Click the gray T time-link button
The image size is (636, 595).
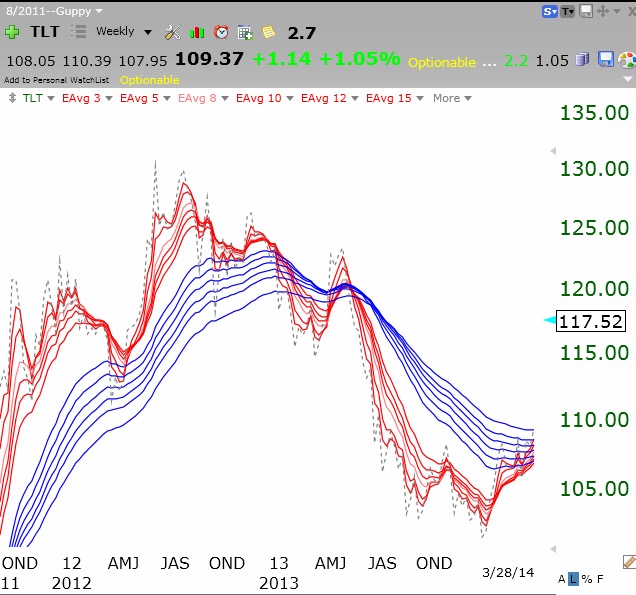(x=567, y=11)
